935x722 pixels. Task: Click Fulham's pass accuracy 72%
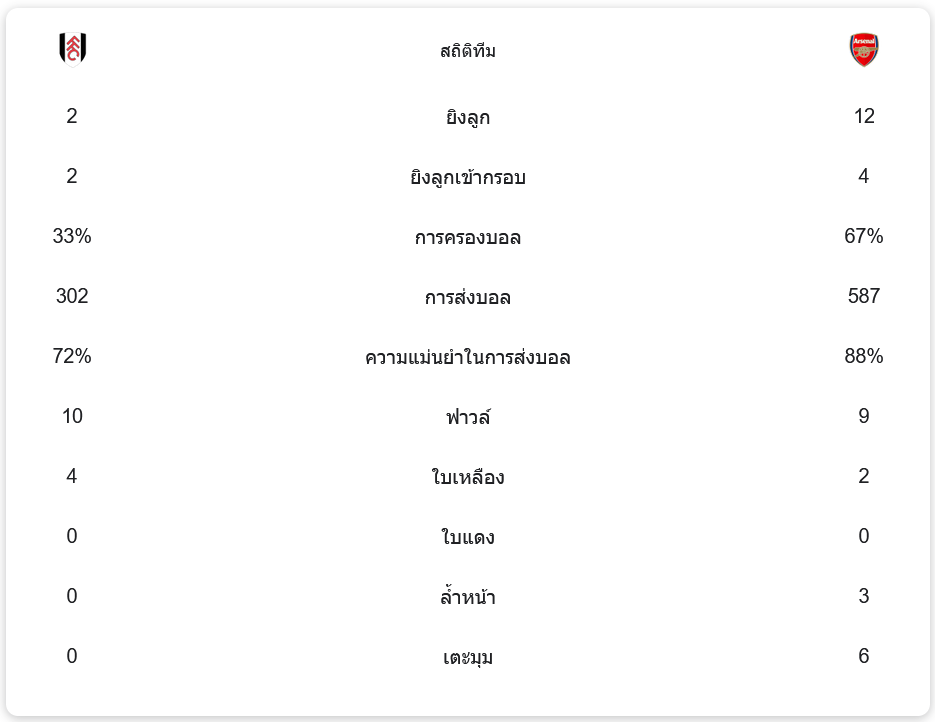click(72, 356)
